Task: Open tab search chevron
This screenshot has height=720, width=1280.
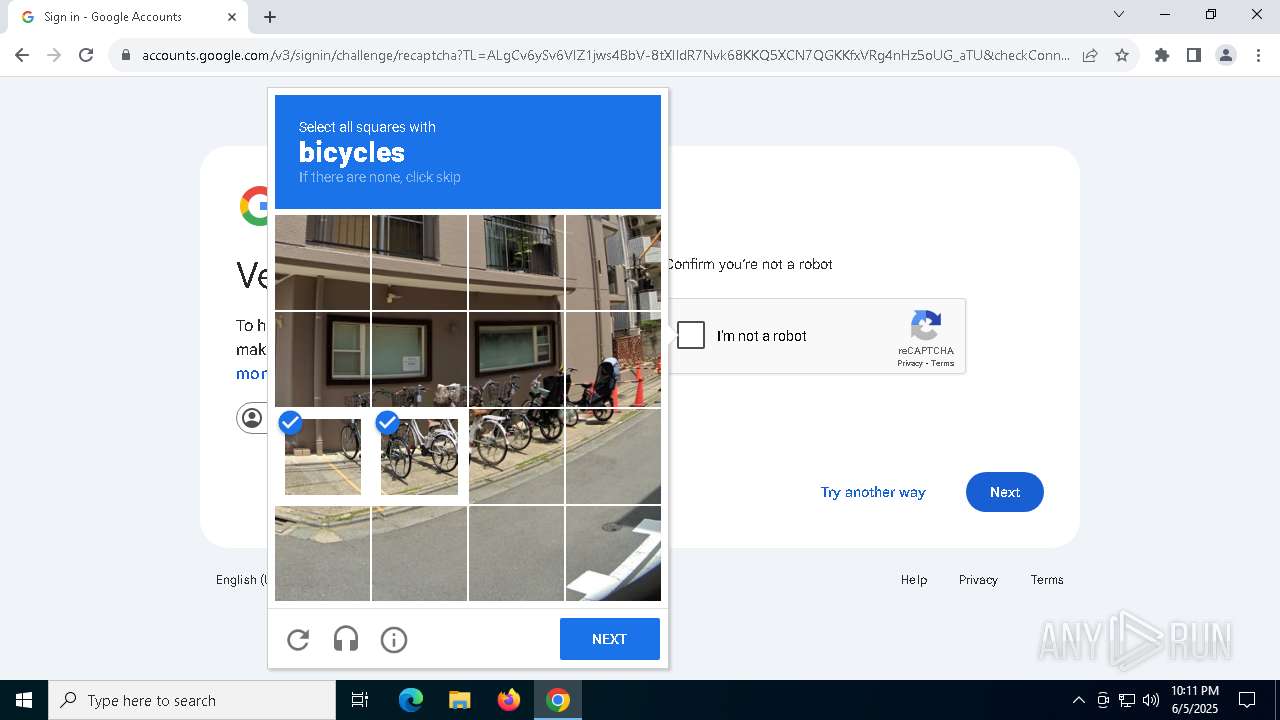Action: 1119,14
